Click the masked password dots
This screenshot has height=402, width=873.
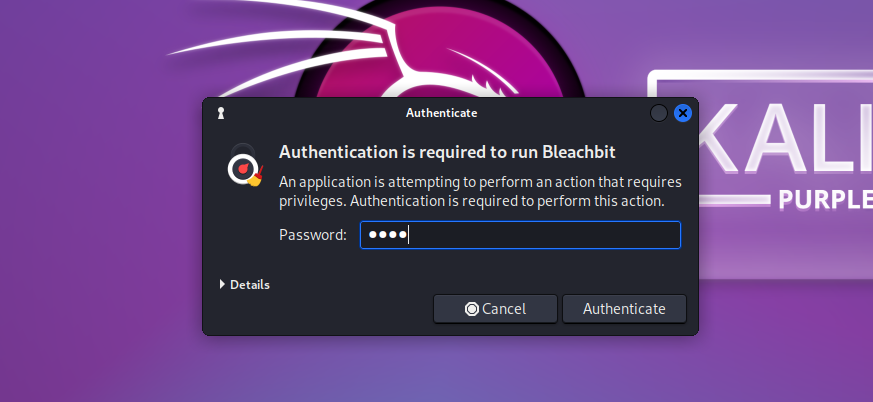click(x=388, y=235)
